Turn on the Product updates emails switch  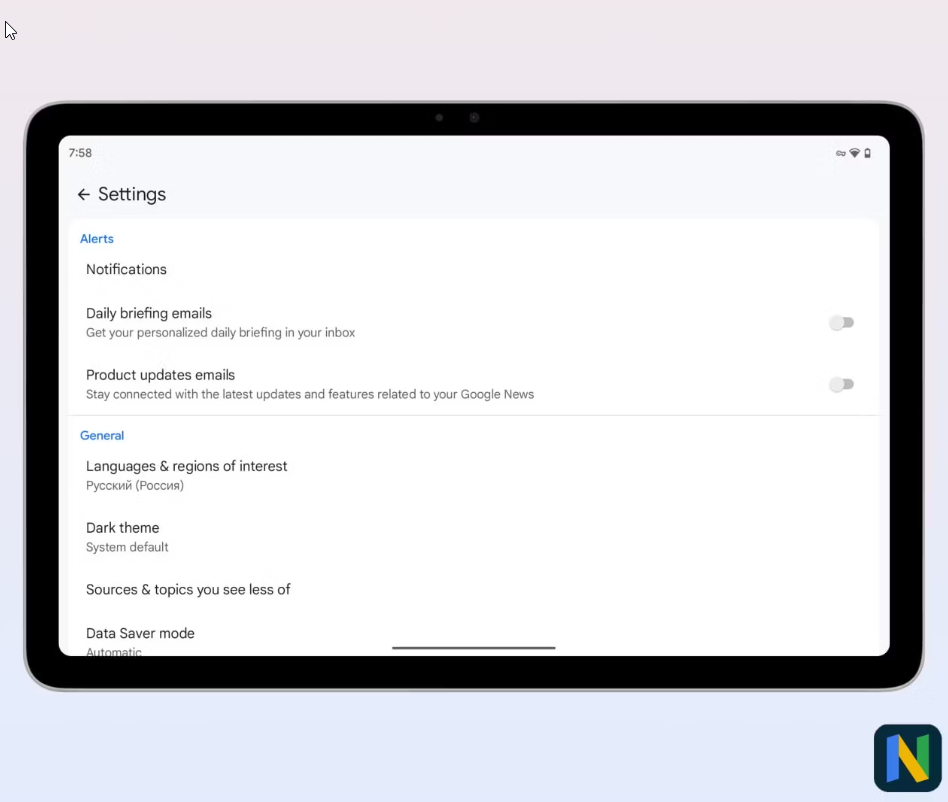tap(841, 385)
